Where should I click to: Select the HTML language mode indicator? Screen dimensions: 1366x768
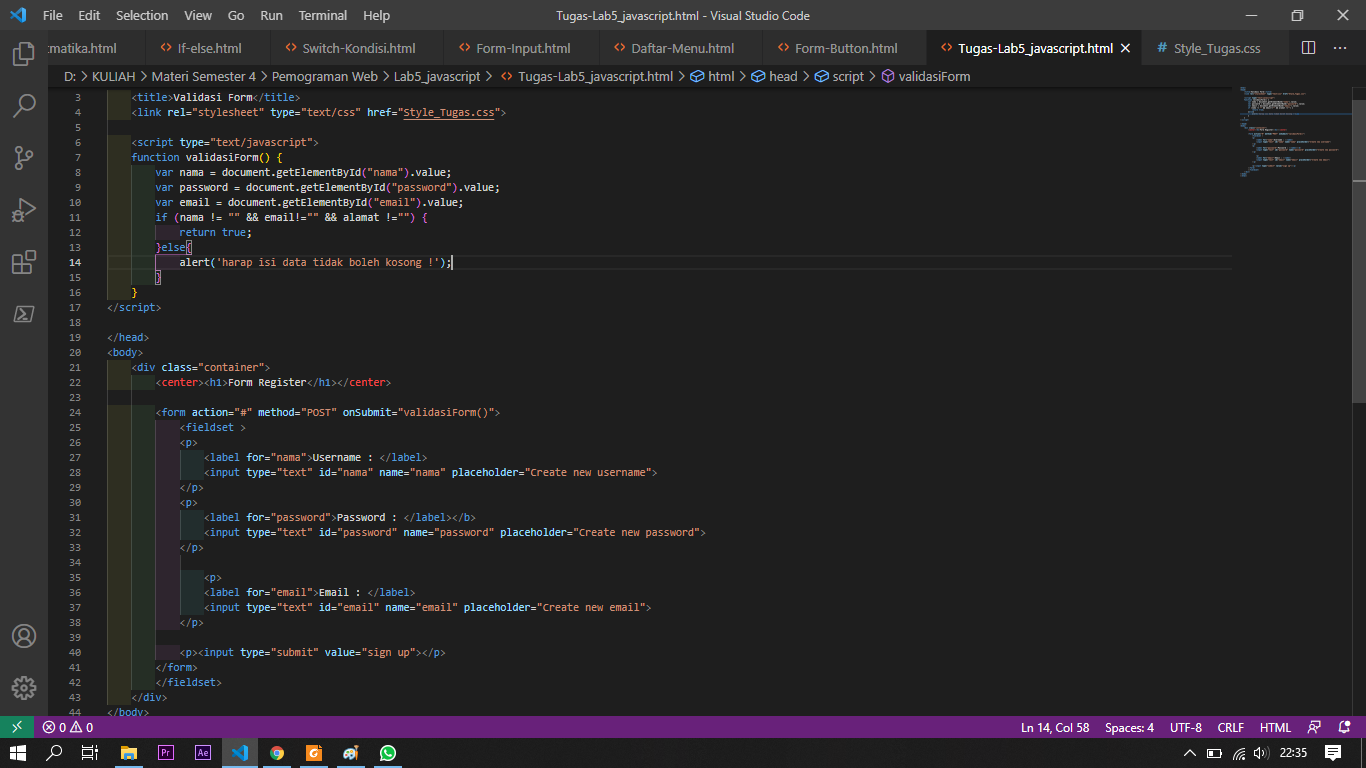(x=1275, y=727)
